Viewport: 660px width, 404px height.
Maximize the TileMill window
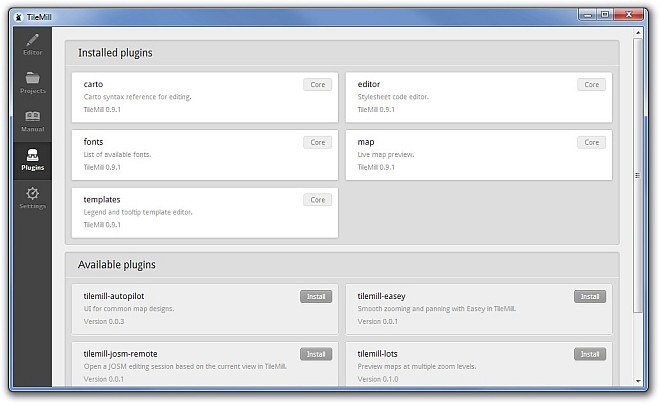pyautogui.click(x=605, y=15)
